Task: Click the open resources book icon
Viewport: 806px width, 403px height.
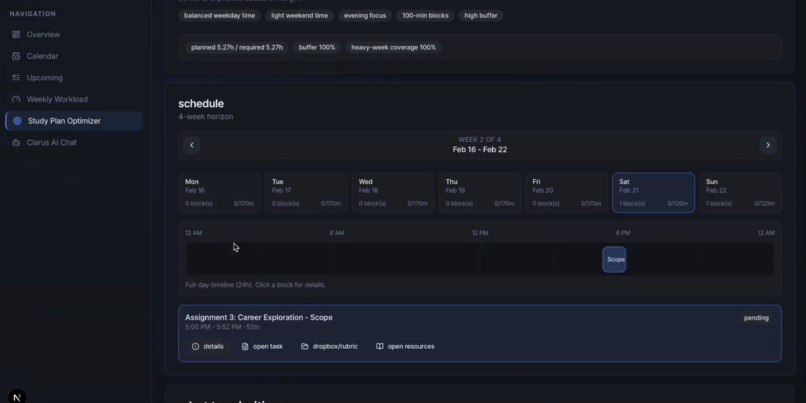Action: tap(380, 346)
